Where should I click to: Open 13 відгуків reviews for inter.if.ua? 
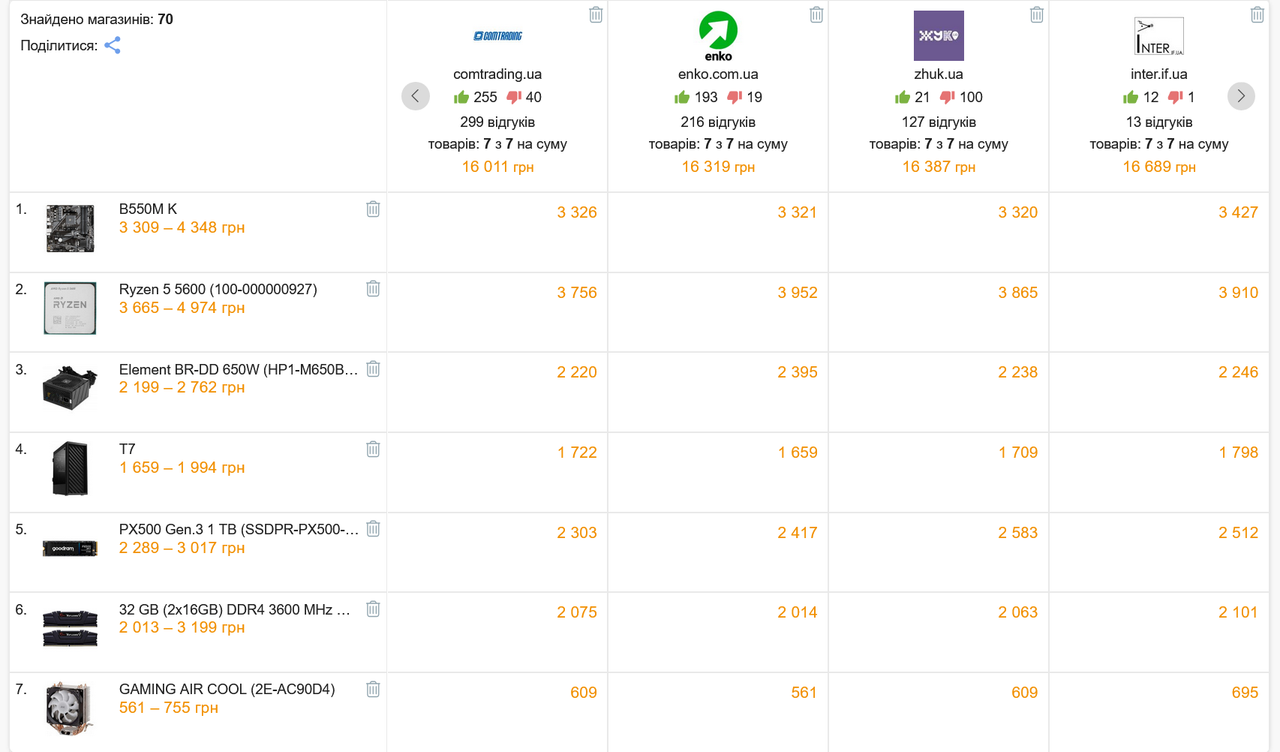1159,122
